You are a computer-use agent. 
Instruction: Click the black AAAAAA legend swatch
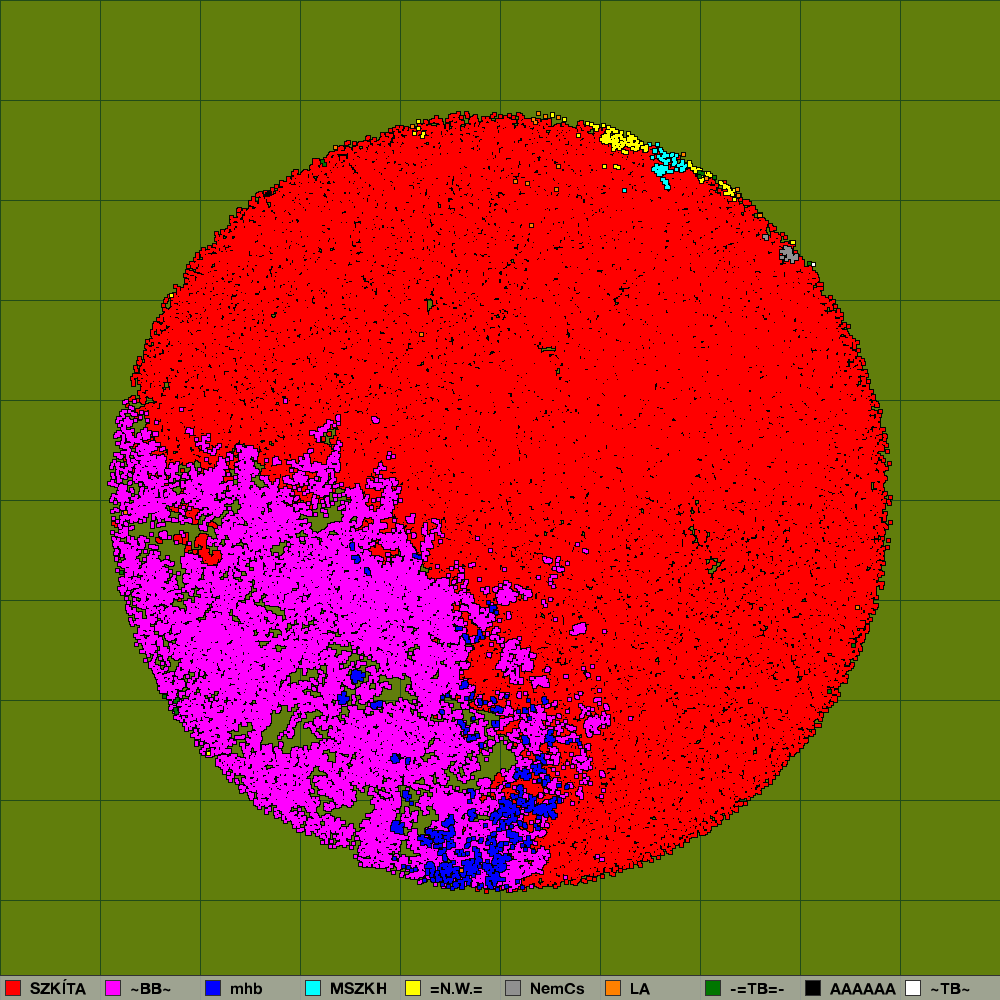(x=813, y=988)
